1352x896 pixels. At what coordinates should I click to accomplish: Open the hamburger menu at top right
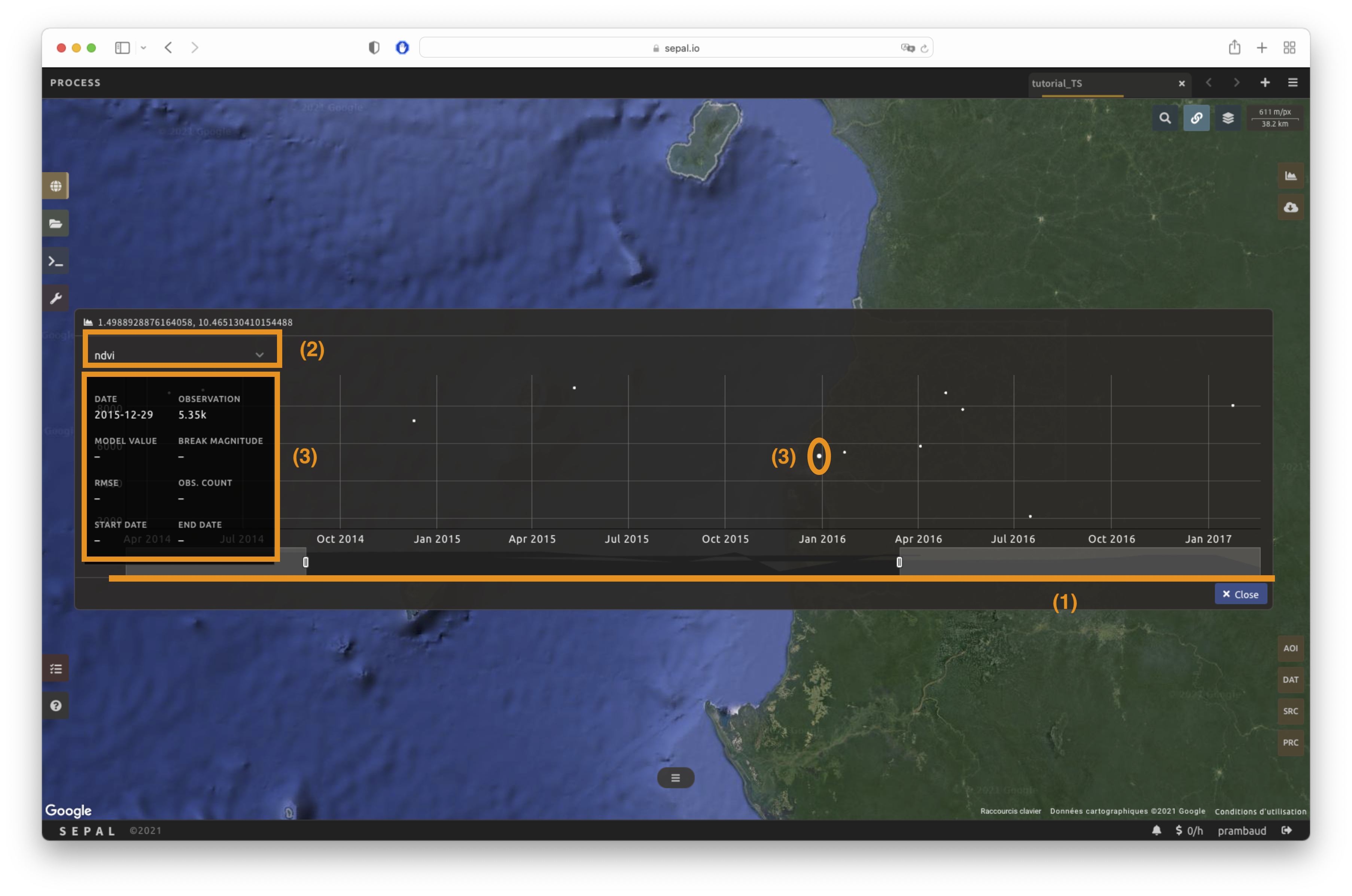[x=1292, y=83]
